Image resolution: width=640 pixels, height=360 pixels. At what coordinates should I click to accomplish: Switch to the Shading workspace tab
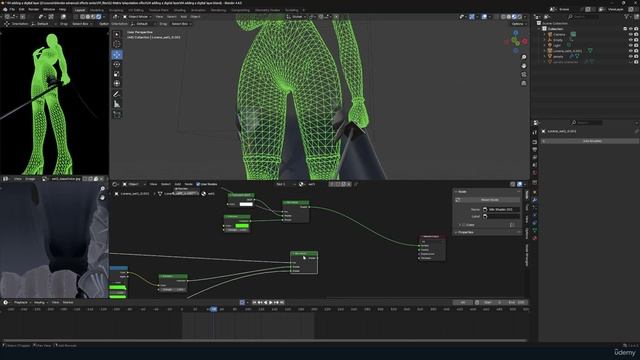[x=180, y=10]
